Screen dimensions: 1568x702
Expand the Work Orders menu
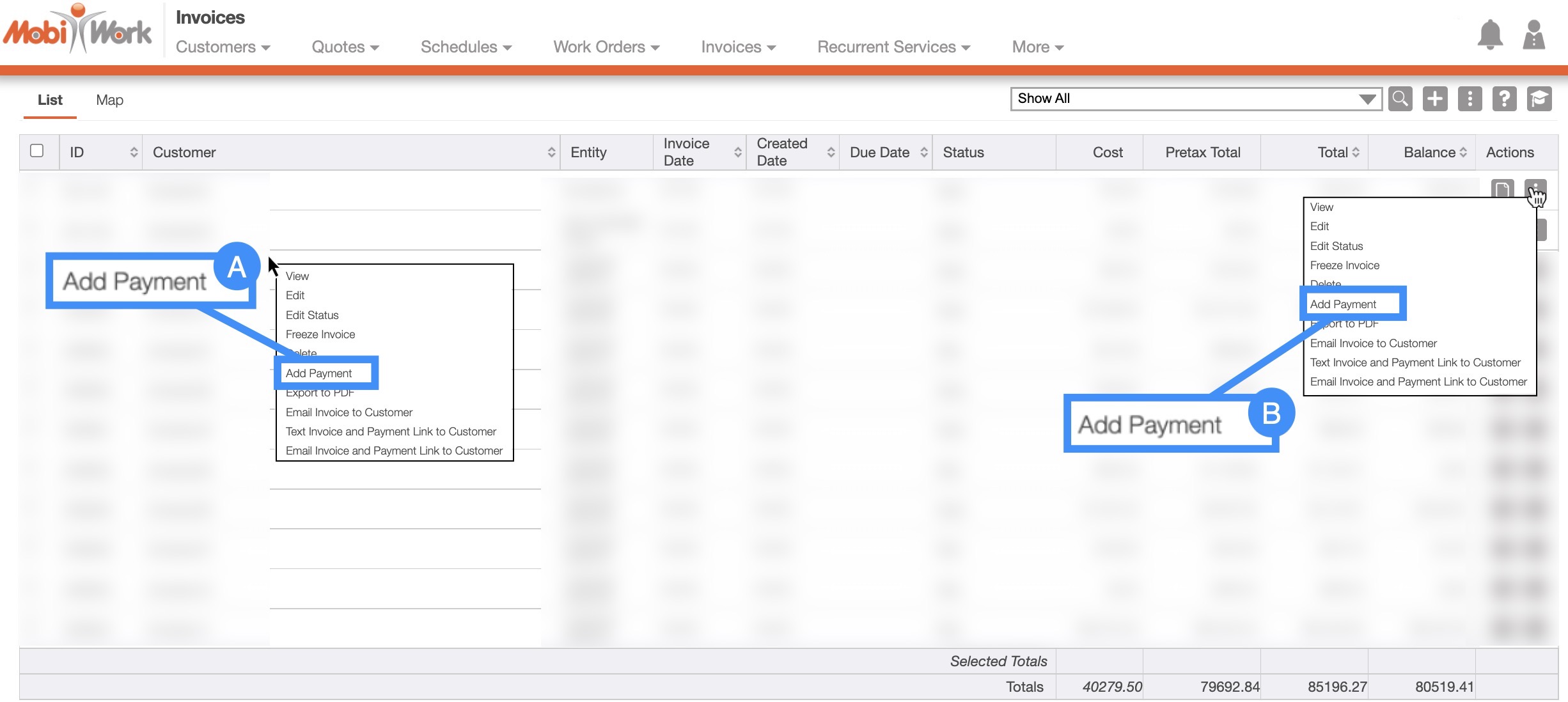point(606,47)
